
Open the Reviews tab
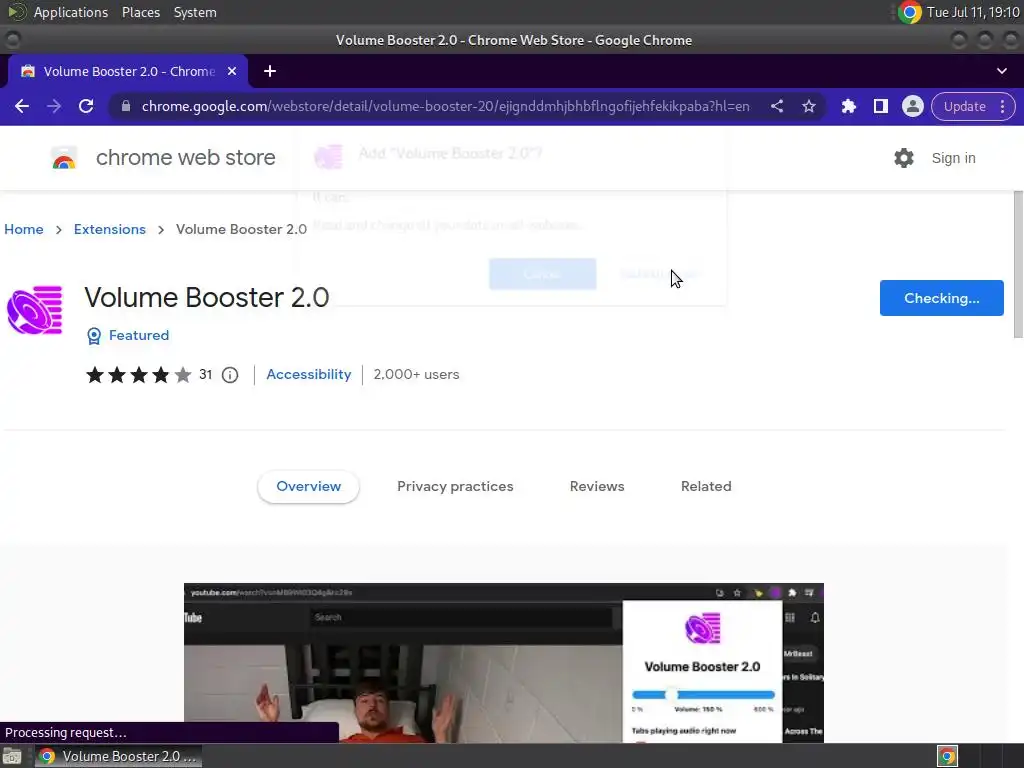(597, 487)
